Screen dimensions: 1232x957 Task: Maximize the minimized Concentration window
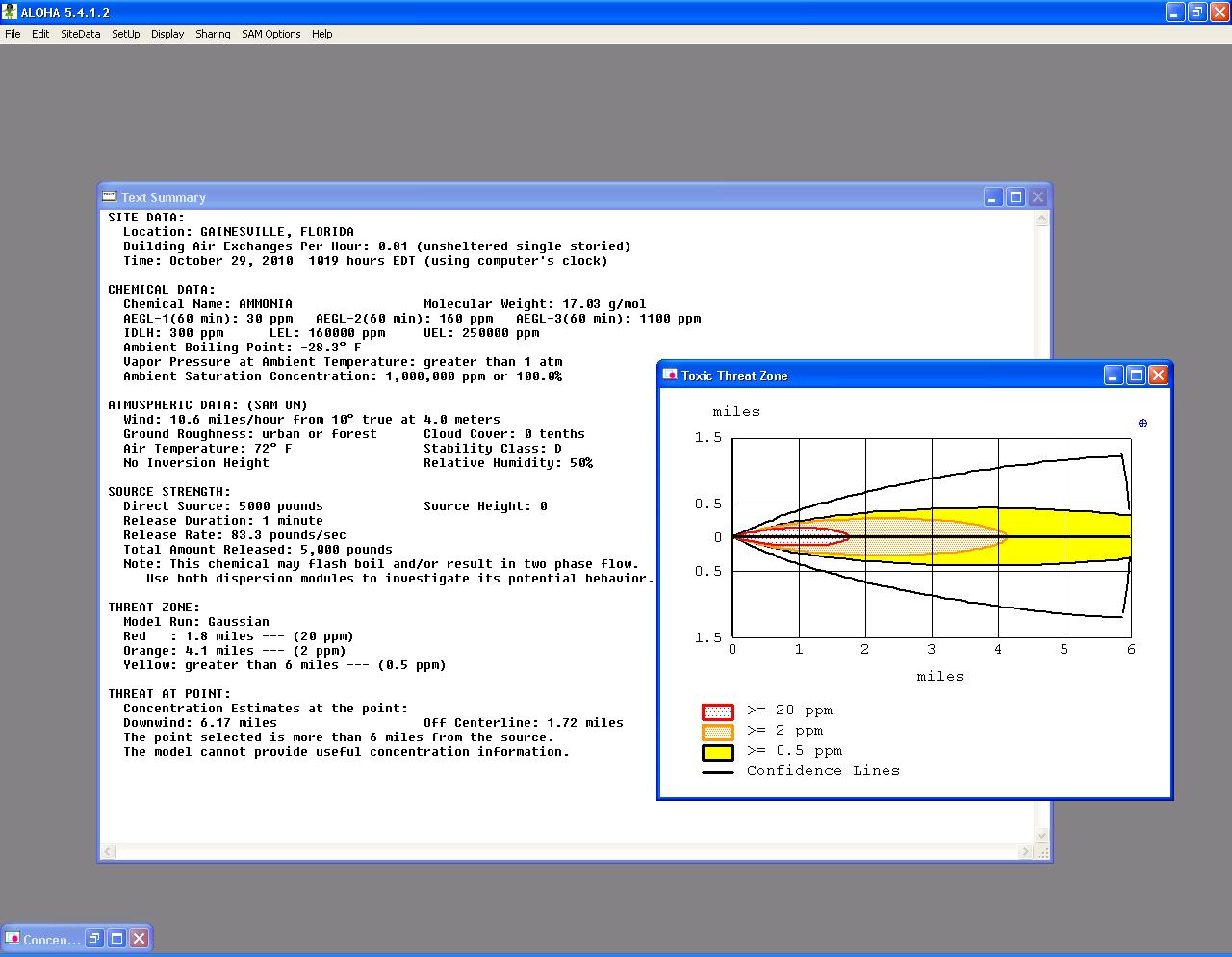(x=116, y=938)
